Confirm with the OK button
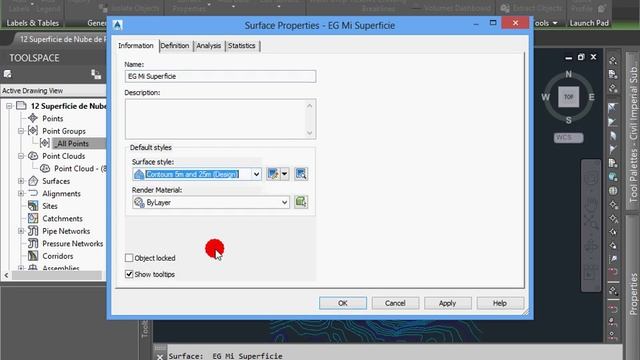The width and height of the screenshot is (640, 360). pos(343,303)
